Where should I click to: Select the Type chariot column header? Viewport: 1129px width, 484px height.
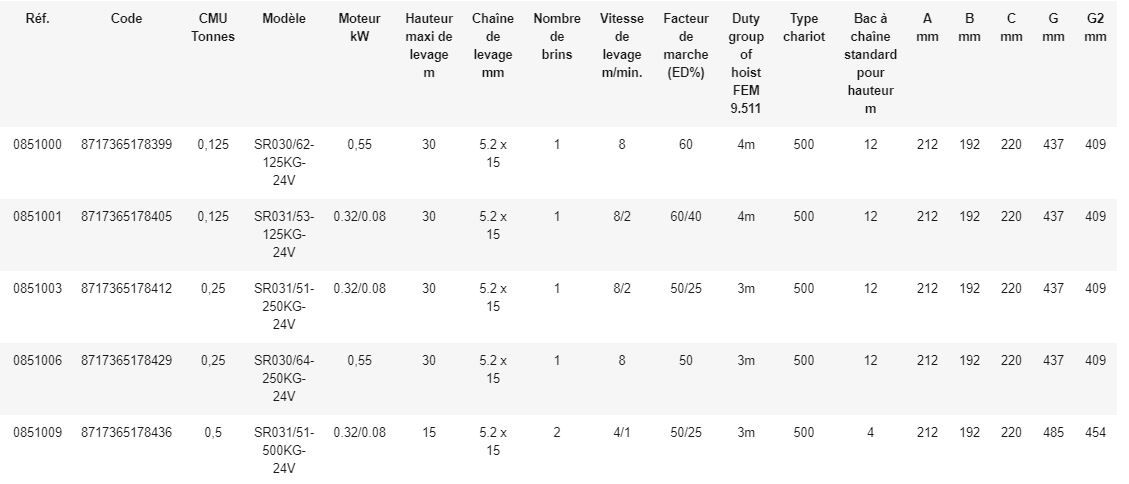click(x=803, y=28)
